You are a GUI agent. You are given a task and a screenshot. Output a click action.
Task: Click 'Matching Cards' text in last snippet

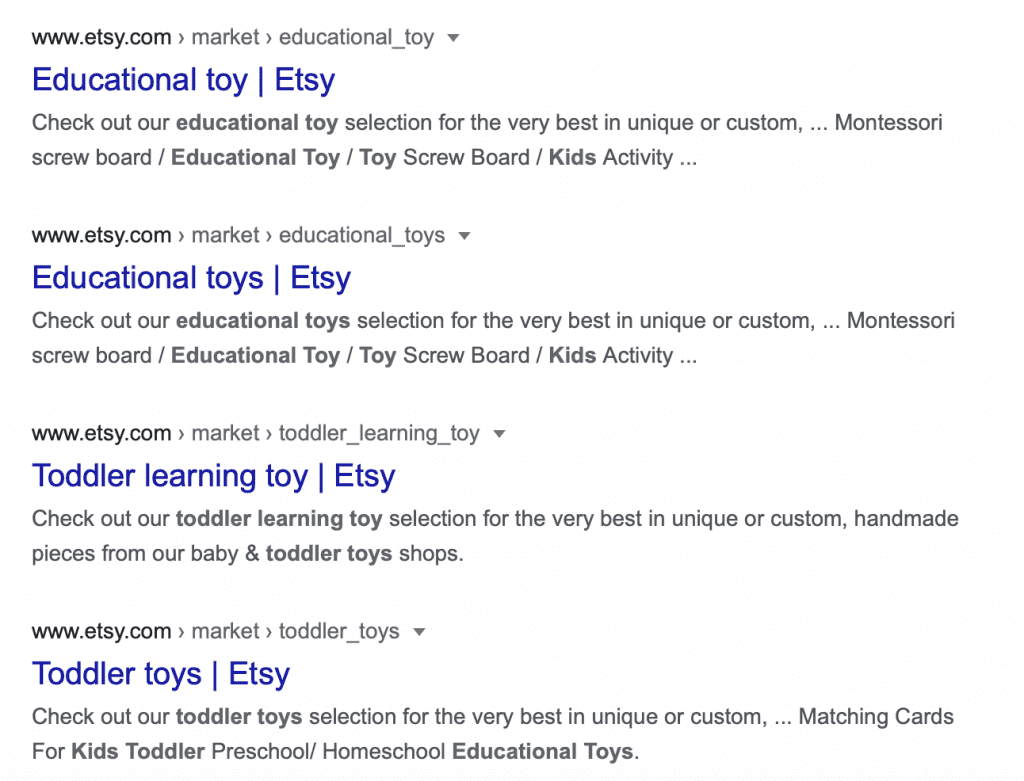876,717
